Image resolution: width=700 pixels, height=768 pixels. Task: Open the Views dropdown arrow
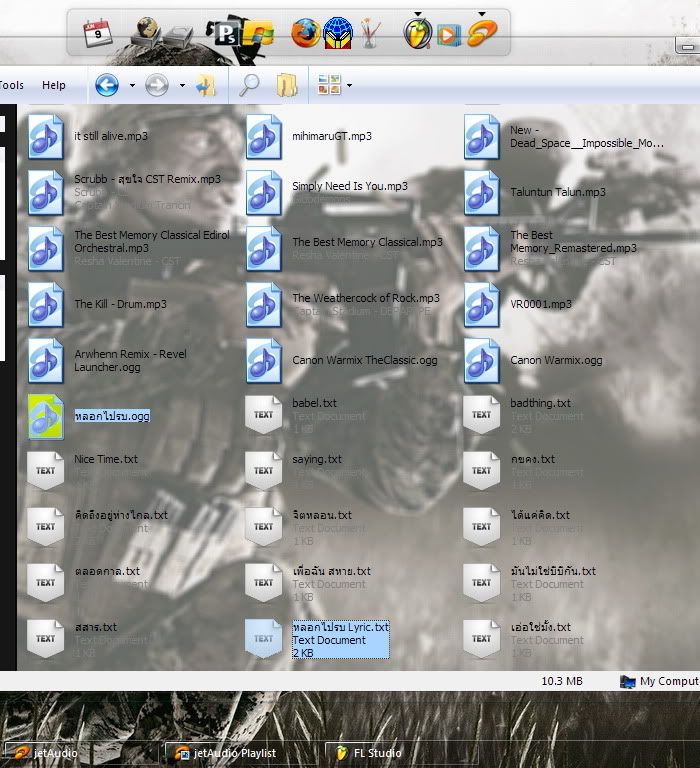[x=349, y=86]
